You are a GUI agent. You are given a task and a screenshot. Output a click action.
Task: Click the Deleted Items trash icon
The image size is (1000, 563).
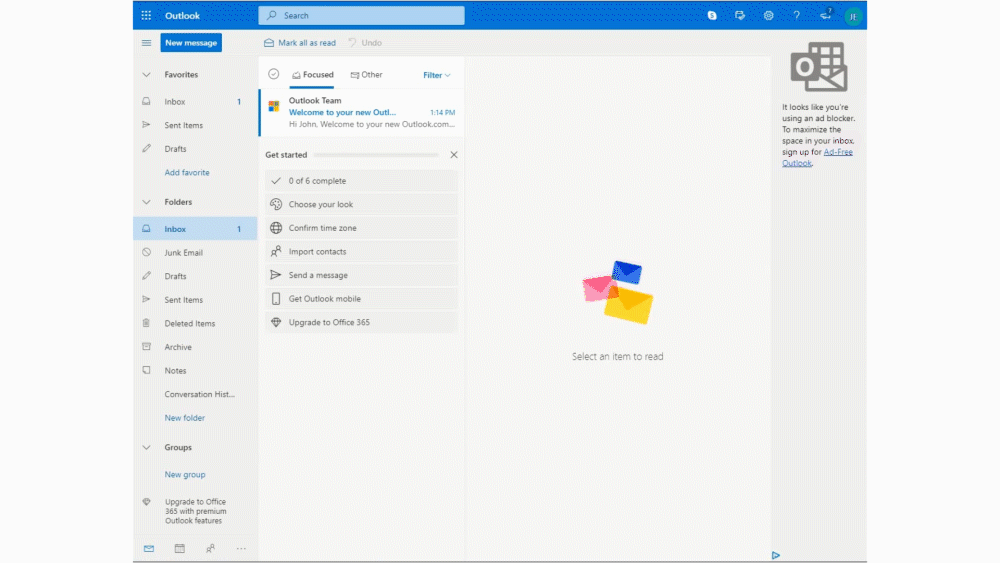pyautogui.click(x=146, y=323)
